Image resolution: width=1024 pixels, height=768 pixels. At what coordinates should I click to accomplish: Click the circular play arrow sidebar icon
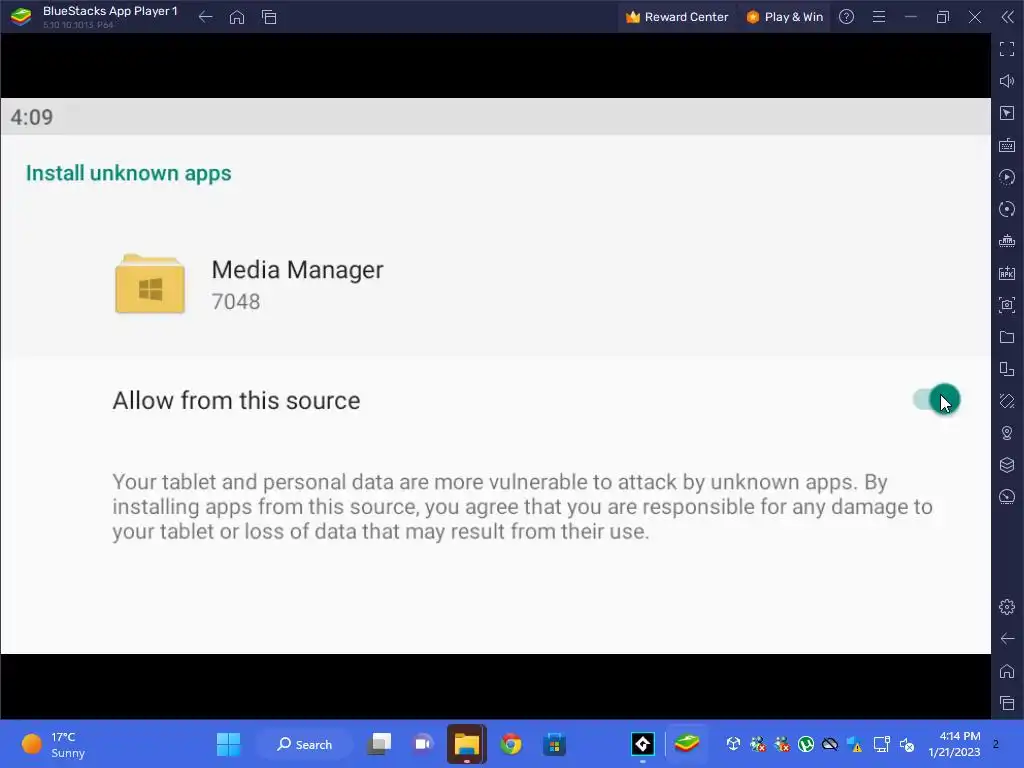click(1007, 177)
